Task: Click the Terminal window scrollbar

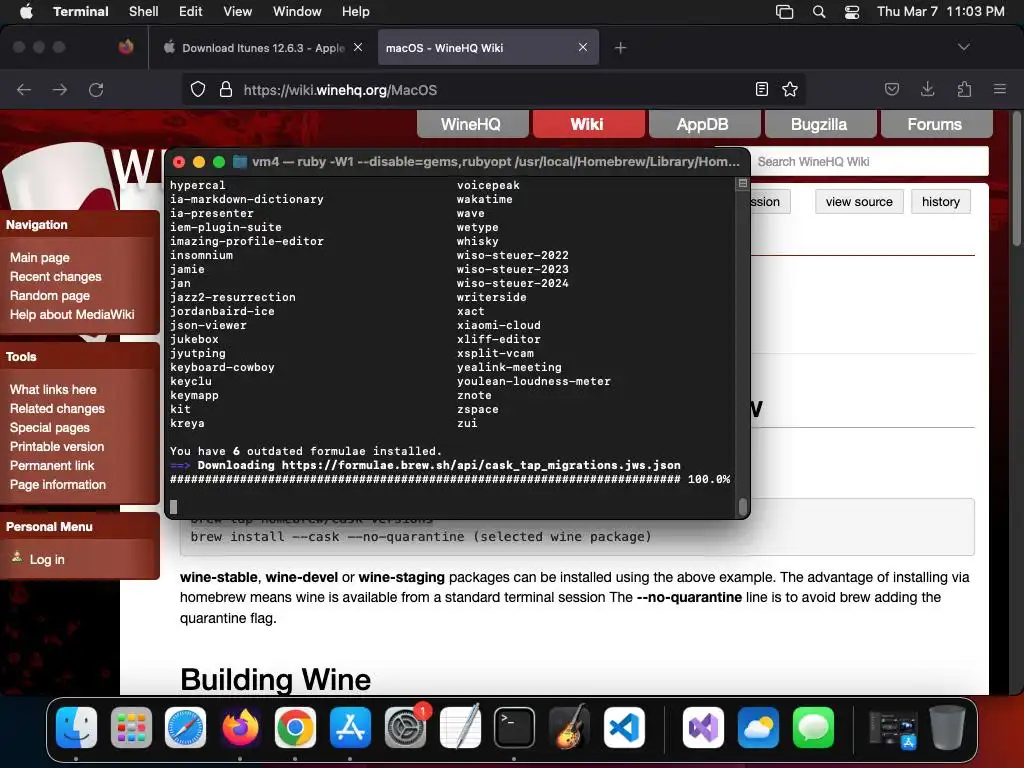Action: [x=743, y=506]
